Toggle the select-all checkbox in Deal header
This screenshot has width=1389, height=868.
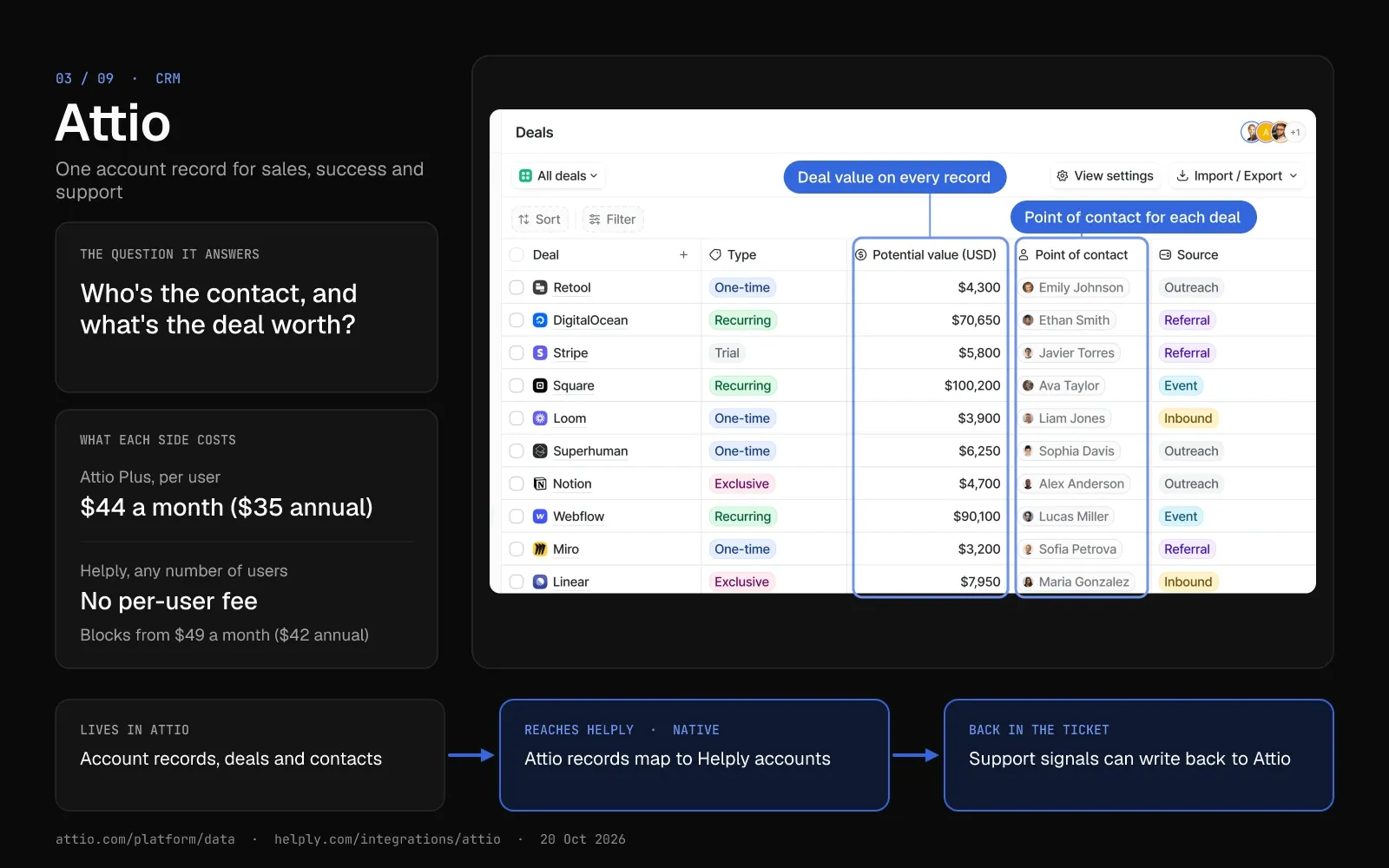[517, 254]
